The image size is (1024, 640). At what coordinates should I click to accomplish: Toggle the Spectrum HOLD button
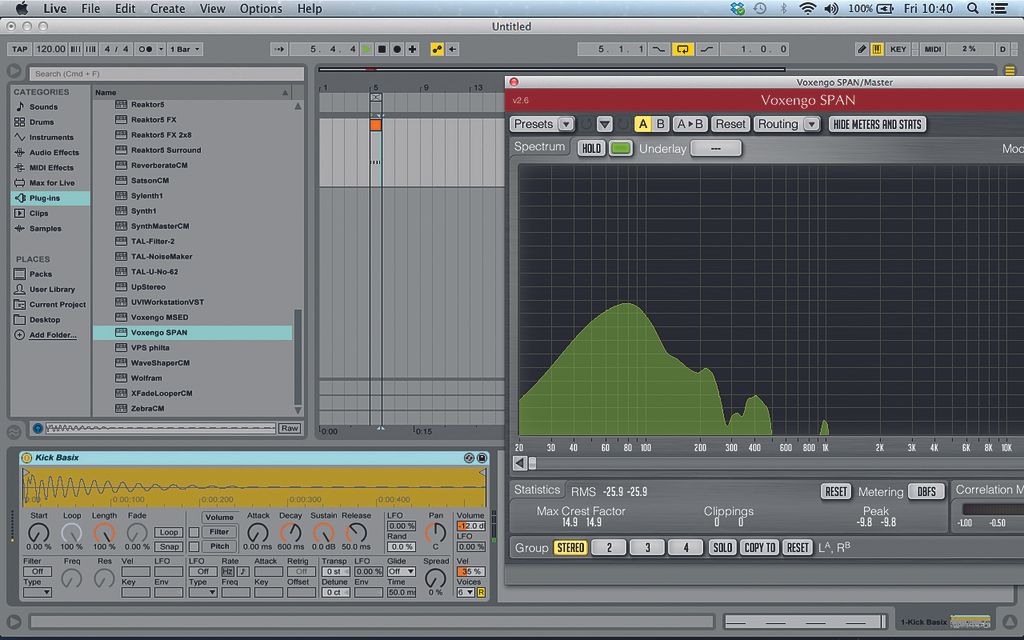coord(591,148)
